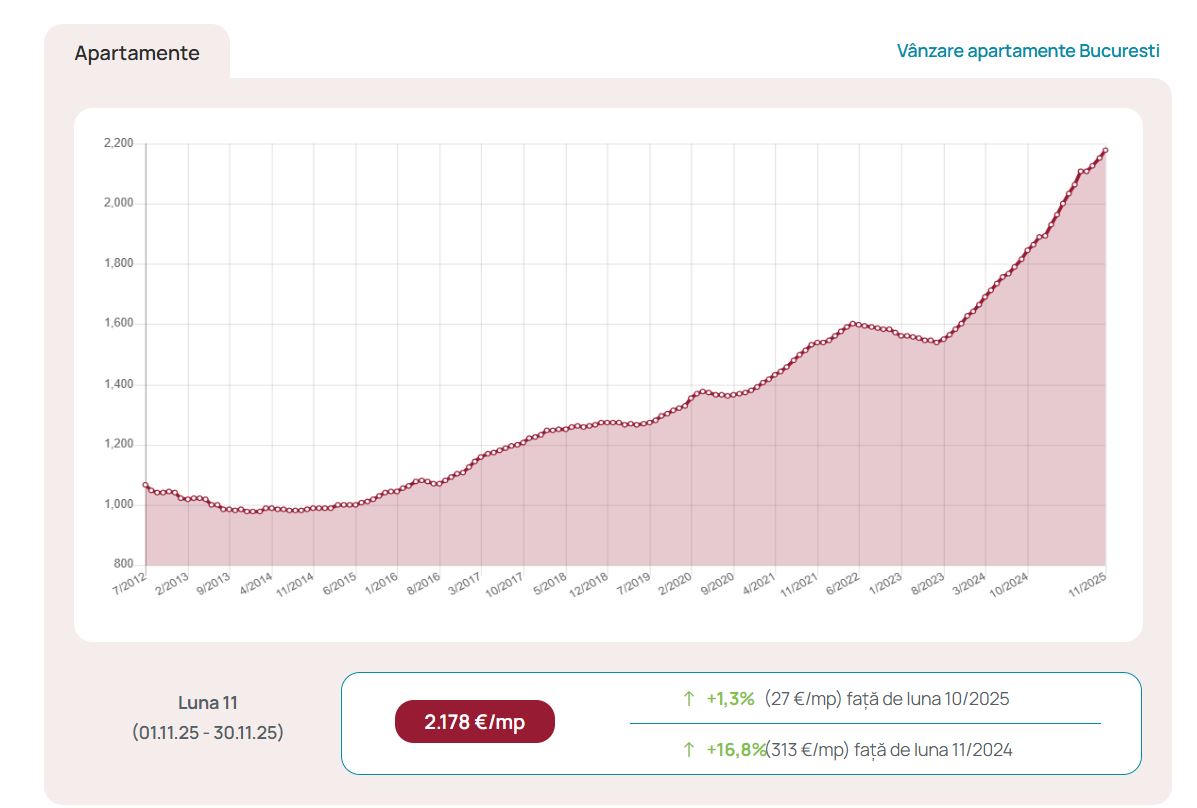Click the first data point at 7/2012
Viewport: 1197px width, 808px height.
point(146,485)
